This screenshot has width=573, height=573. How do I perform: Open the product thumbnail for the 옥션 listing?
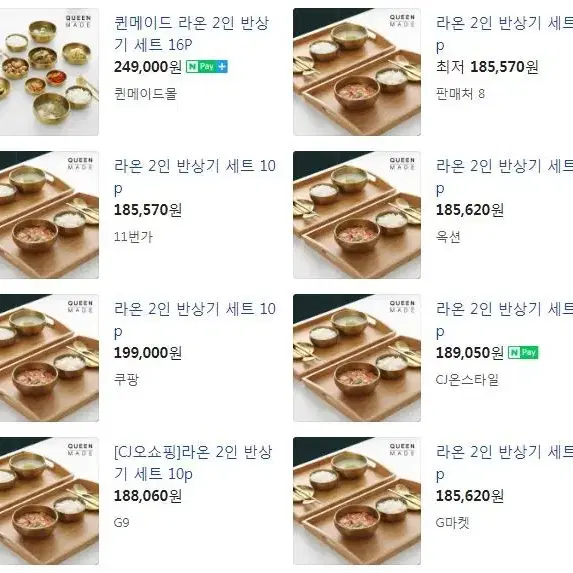coord(357,215)
